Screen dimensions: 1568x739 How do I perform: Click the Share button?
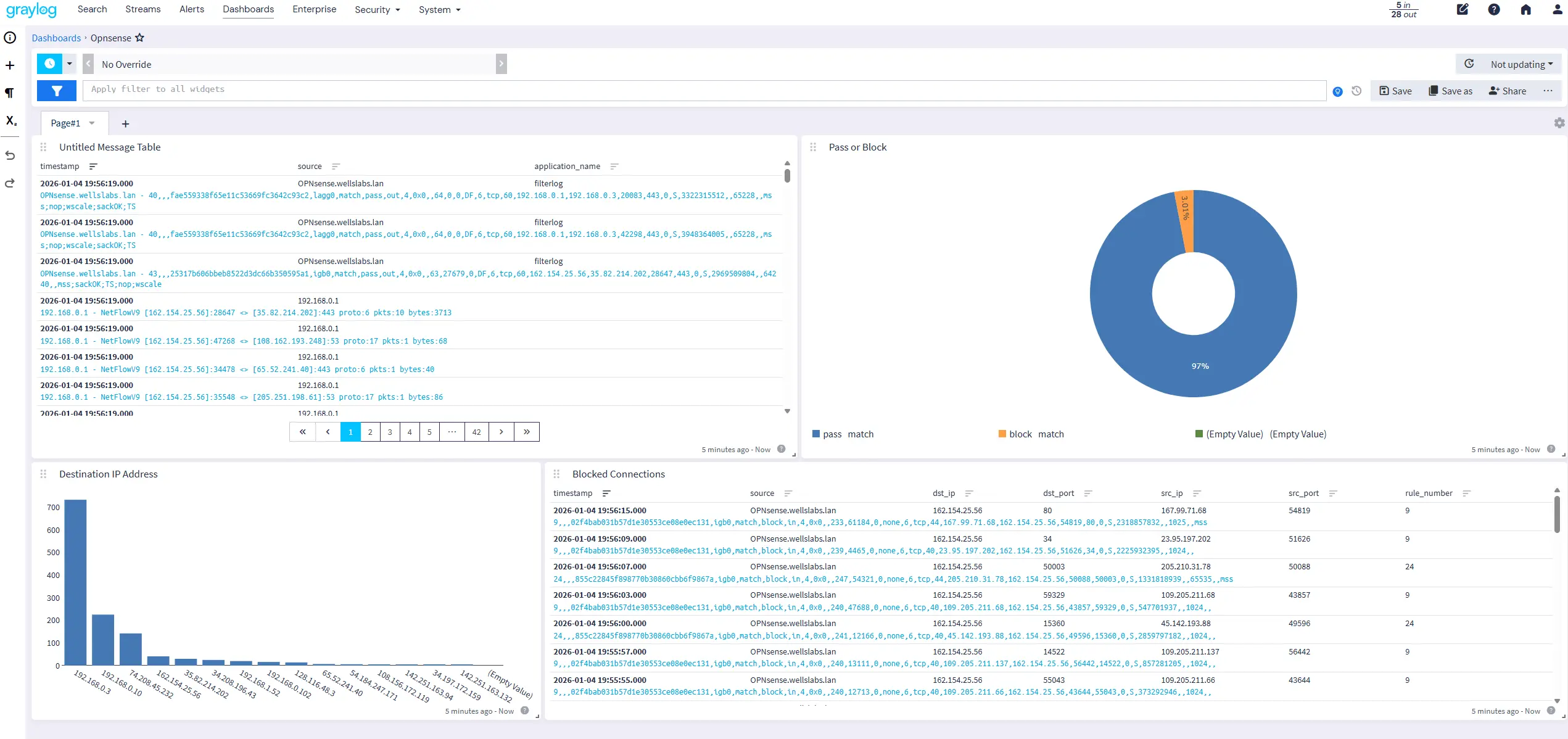(1508, 91)
